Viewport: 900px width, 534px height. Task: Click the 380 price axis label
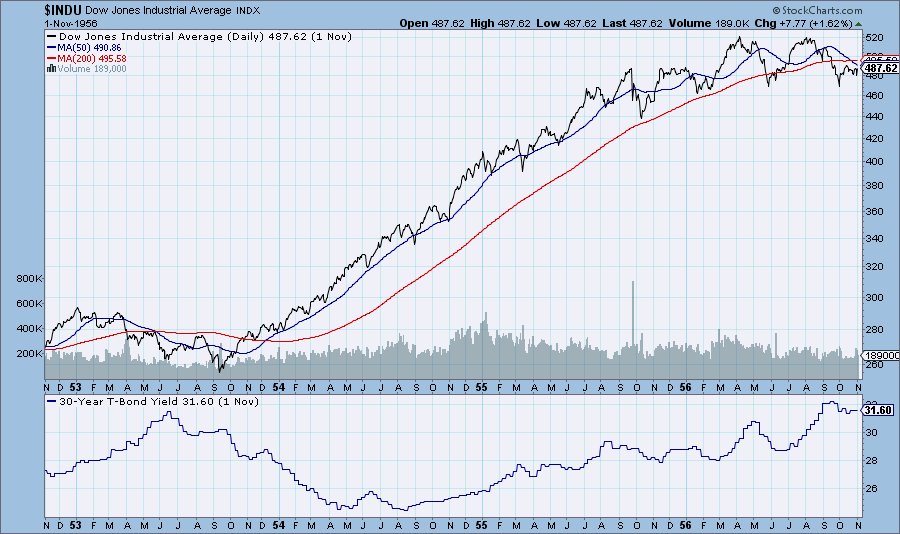point(874,185)
